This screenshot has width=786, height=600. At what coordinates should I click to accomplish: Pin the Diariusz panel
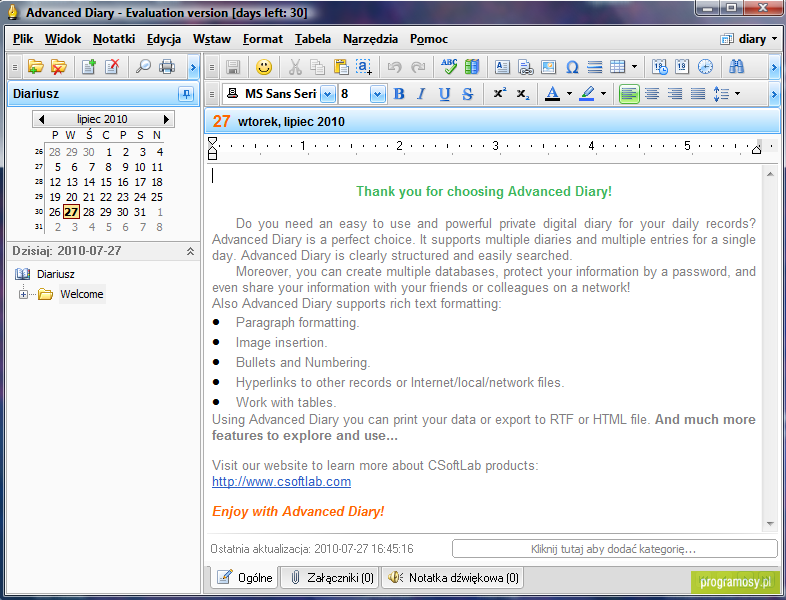point(186,94)
